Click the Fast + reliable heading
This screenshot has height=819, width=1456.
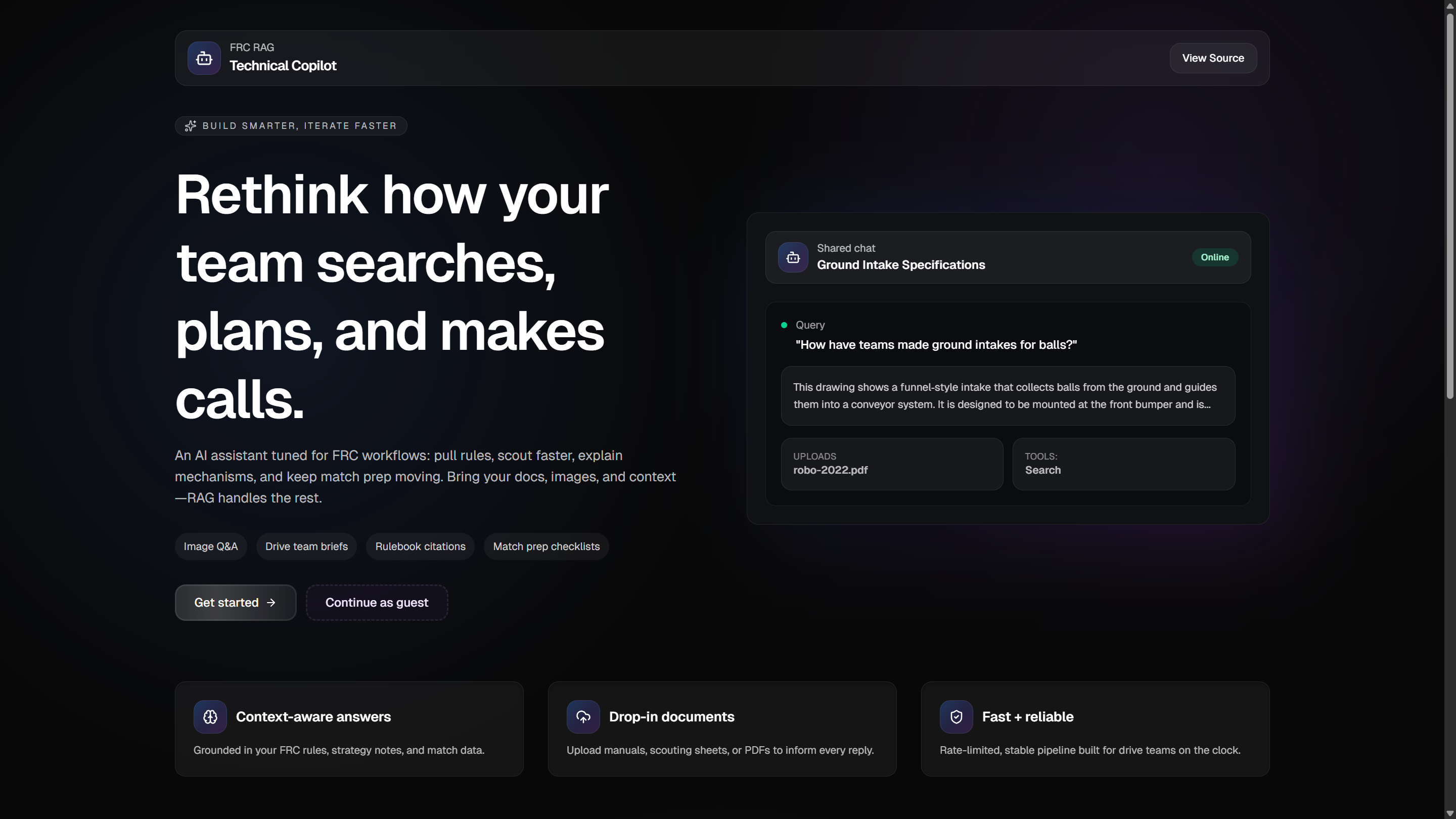click(1028, 717)
